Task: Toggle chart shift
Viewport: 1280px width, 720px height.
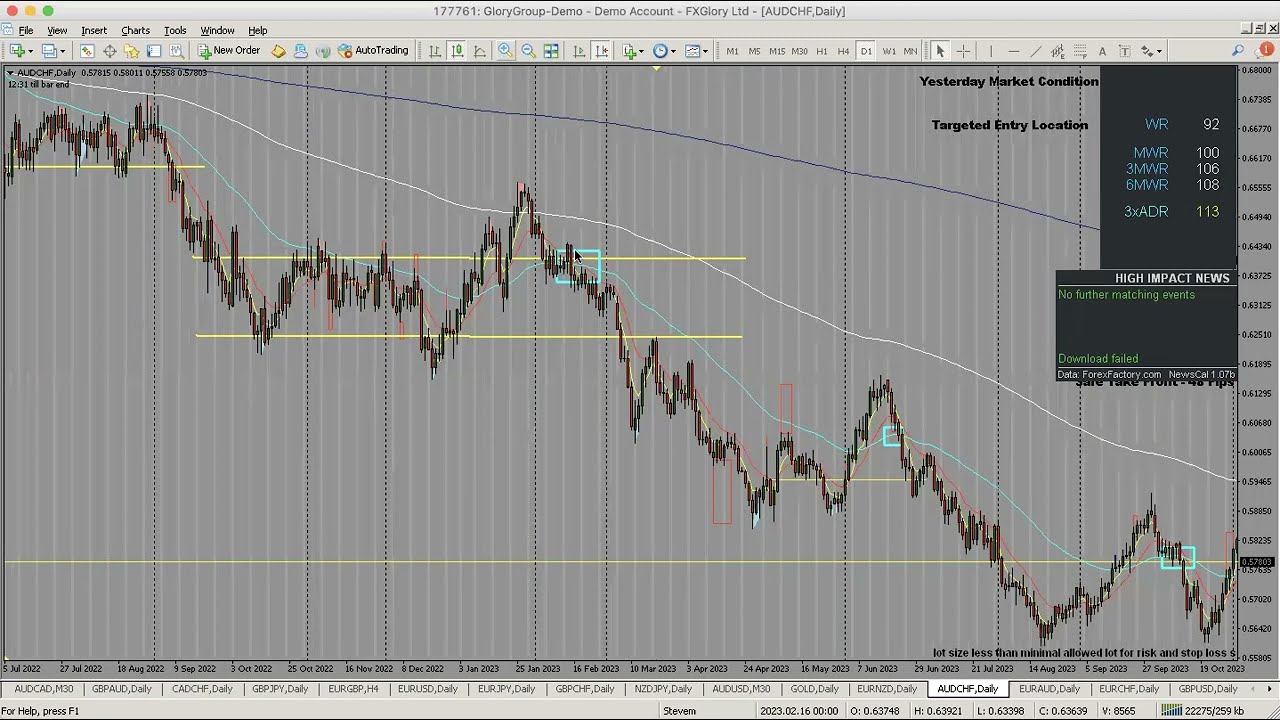Action: (x=601, y=51)
